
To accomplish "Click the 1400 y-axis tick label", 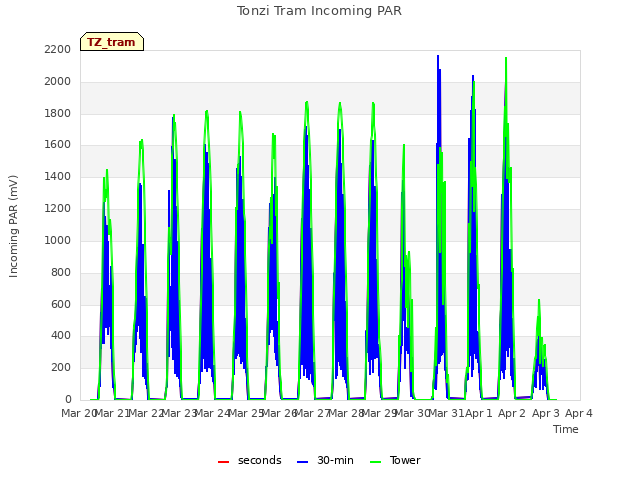I will 58,176.
